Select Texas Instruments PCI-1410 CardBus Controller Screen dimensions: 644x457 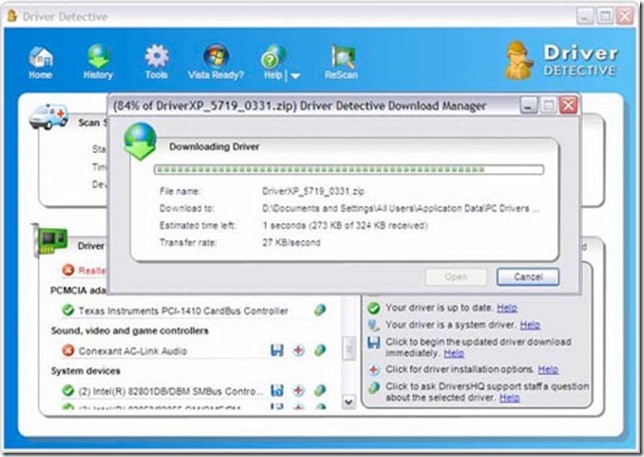182,311
